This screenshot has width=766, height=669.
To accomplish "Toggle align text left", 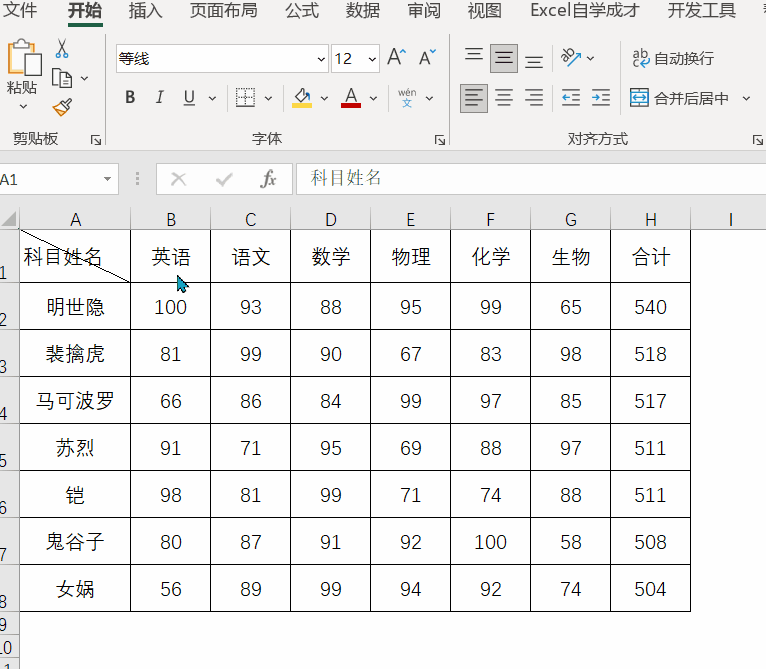I will 473,98.
